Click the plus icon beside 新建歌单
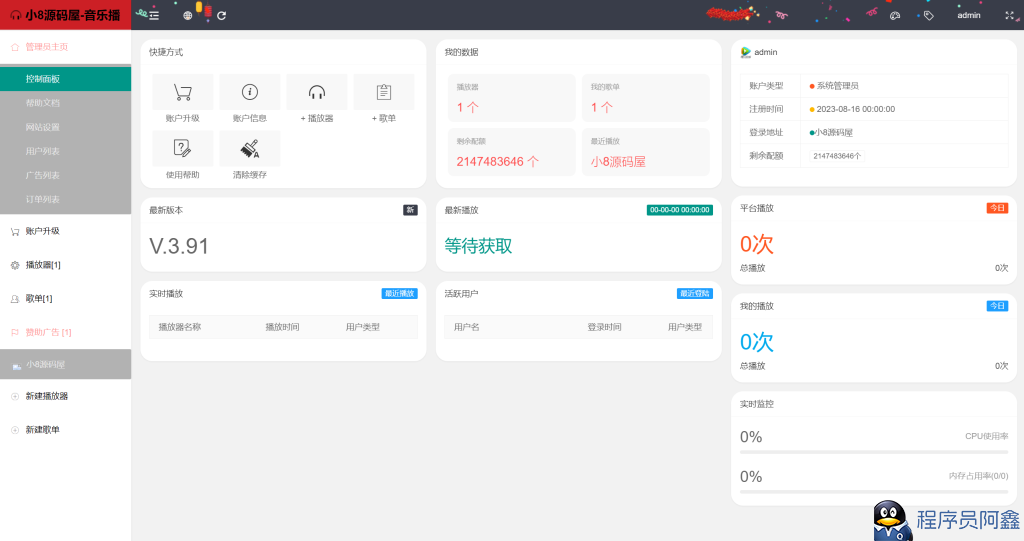Screen dimensions: 1024x541 tap(14, 430)
